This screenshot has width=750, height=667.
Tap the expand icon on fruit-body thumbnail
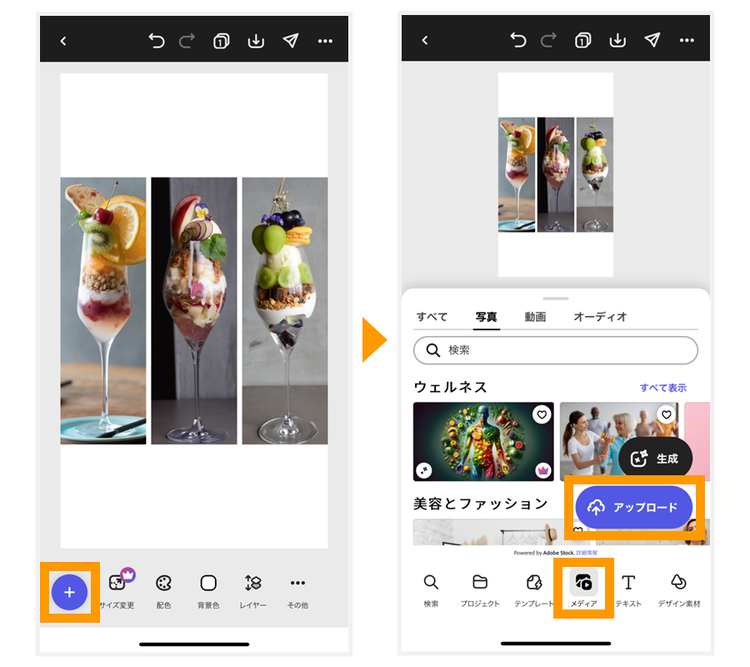(424, 470)
